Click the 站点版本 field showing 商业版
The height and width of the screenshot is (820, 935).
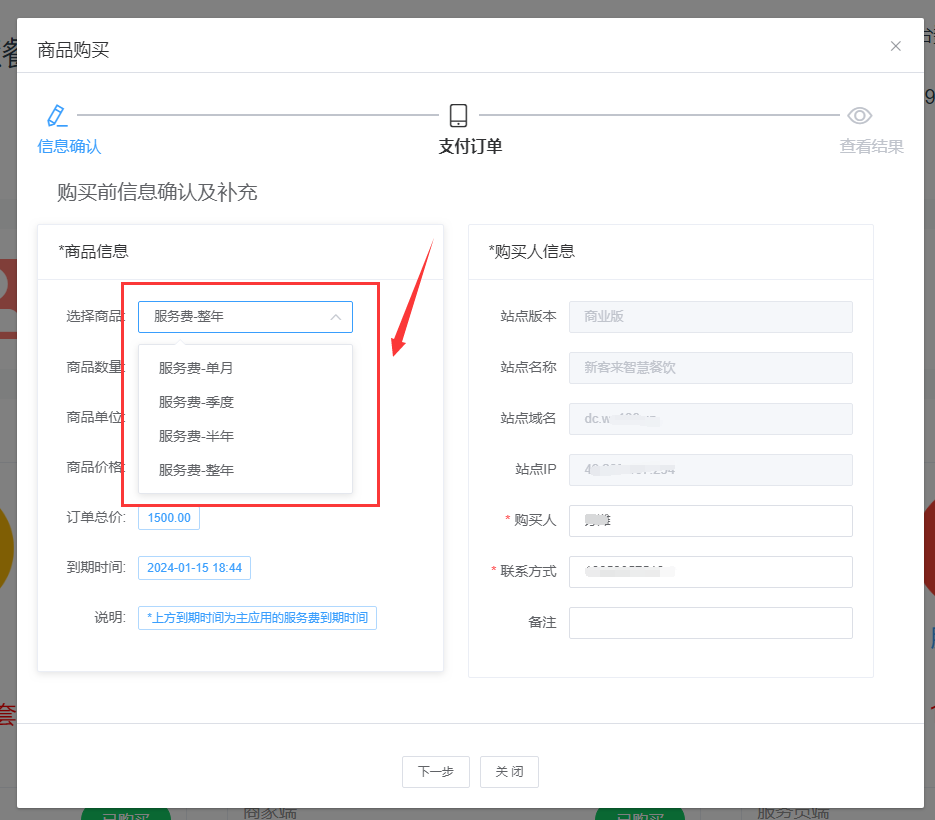(711, 317)
